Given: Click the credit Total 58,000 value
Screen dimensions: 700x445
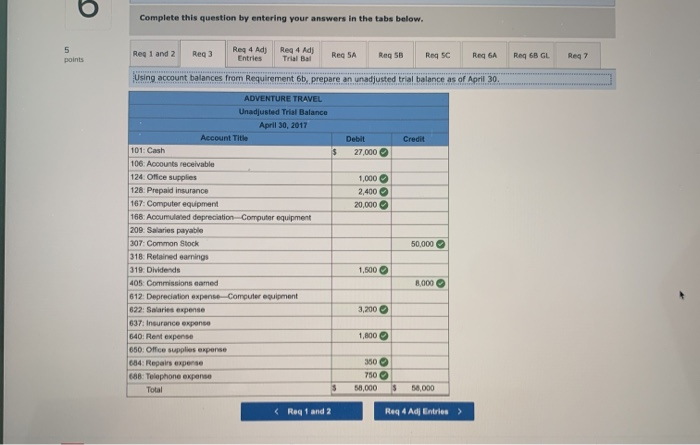Looking at the screenshot, I should point(423,388).
